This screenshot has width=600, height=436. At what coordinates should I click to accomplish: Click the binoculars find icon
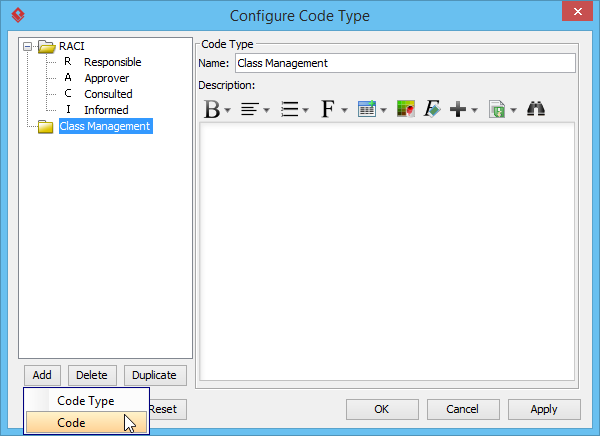click(x=536, y=109)
